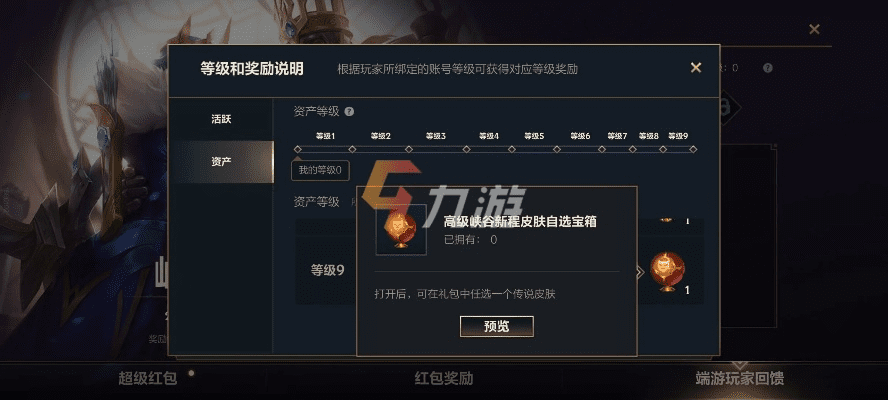
Task: Click the chest icon in the tooltip popup
Action: [x=401, y=229]
